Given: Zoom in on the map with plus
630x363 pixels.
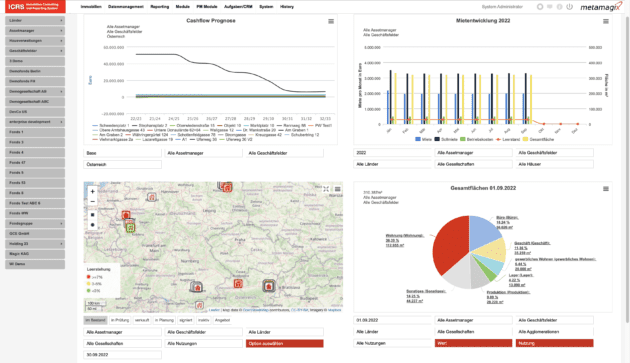Looking at the screenshot, I should click(x=92, y=192).
